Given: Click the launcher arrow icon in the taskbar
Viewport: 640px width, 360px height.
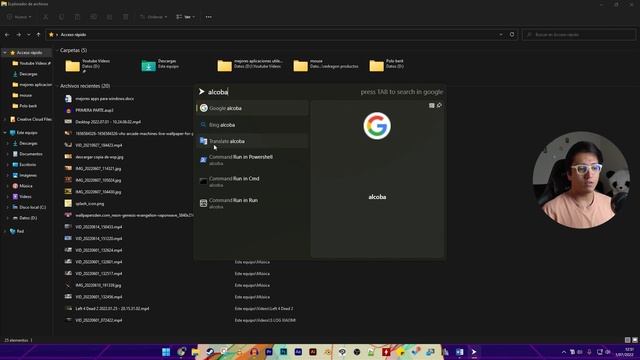Looking at the screenshot, I should click(474, 352).
